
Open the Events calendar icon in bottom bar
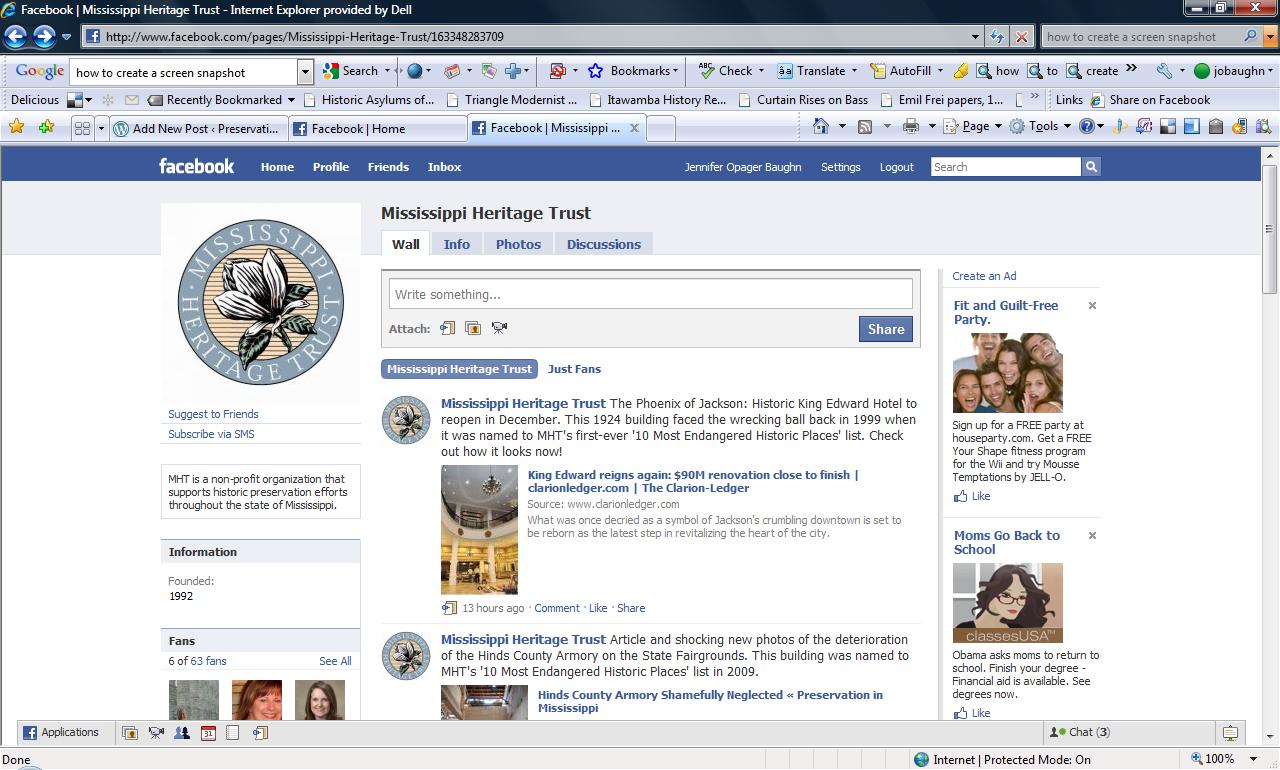click(208, 733)
